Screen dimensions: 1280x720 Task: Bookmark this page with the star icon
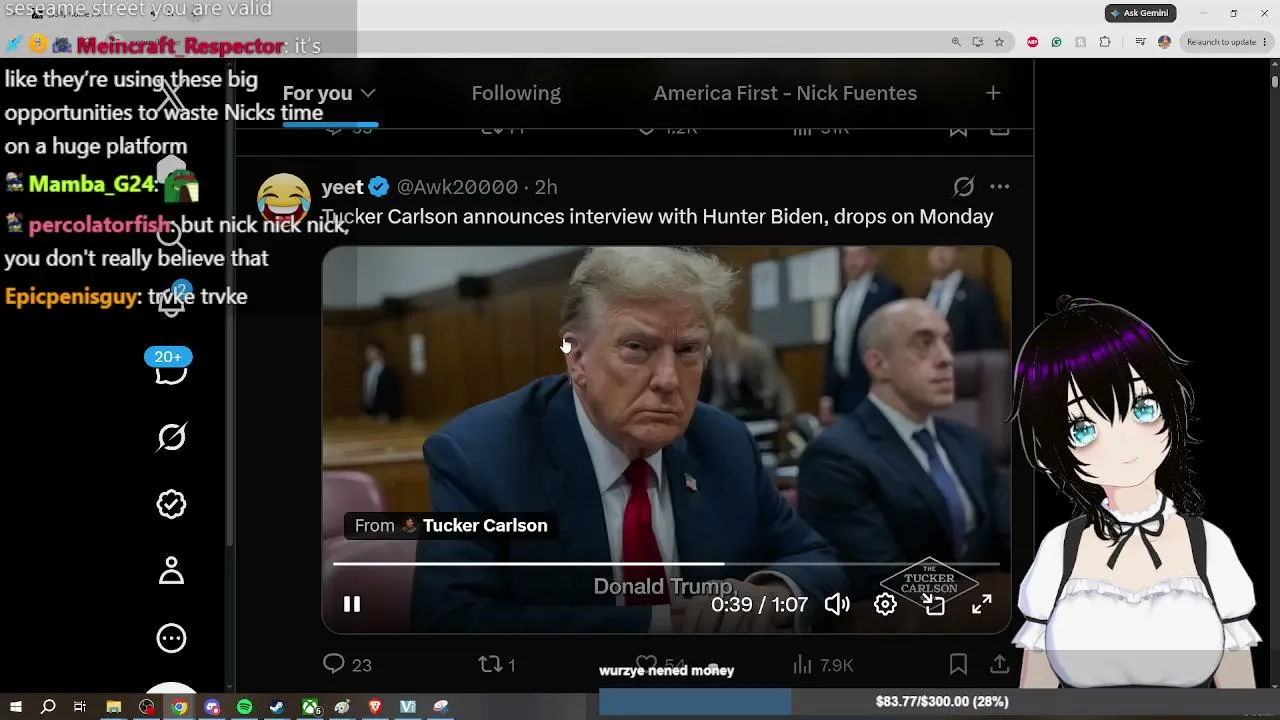point(999,42)
